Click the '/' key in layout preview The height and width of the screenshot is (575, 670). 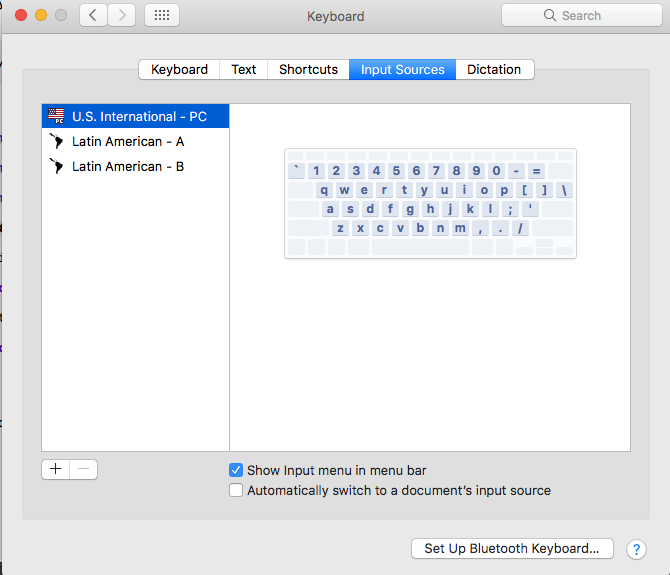tap(520, 228)
